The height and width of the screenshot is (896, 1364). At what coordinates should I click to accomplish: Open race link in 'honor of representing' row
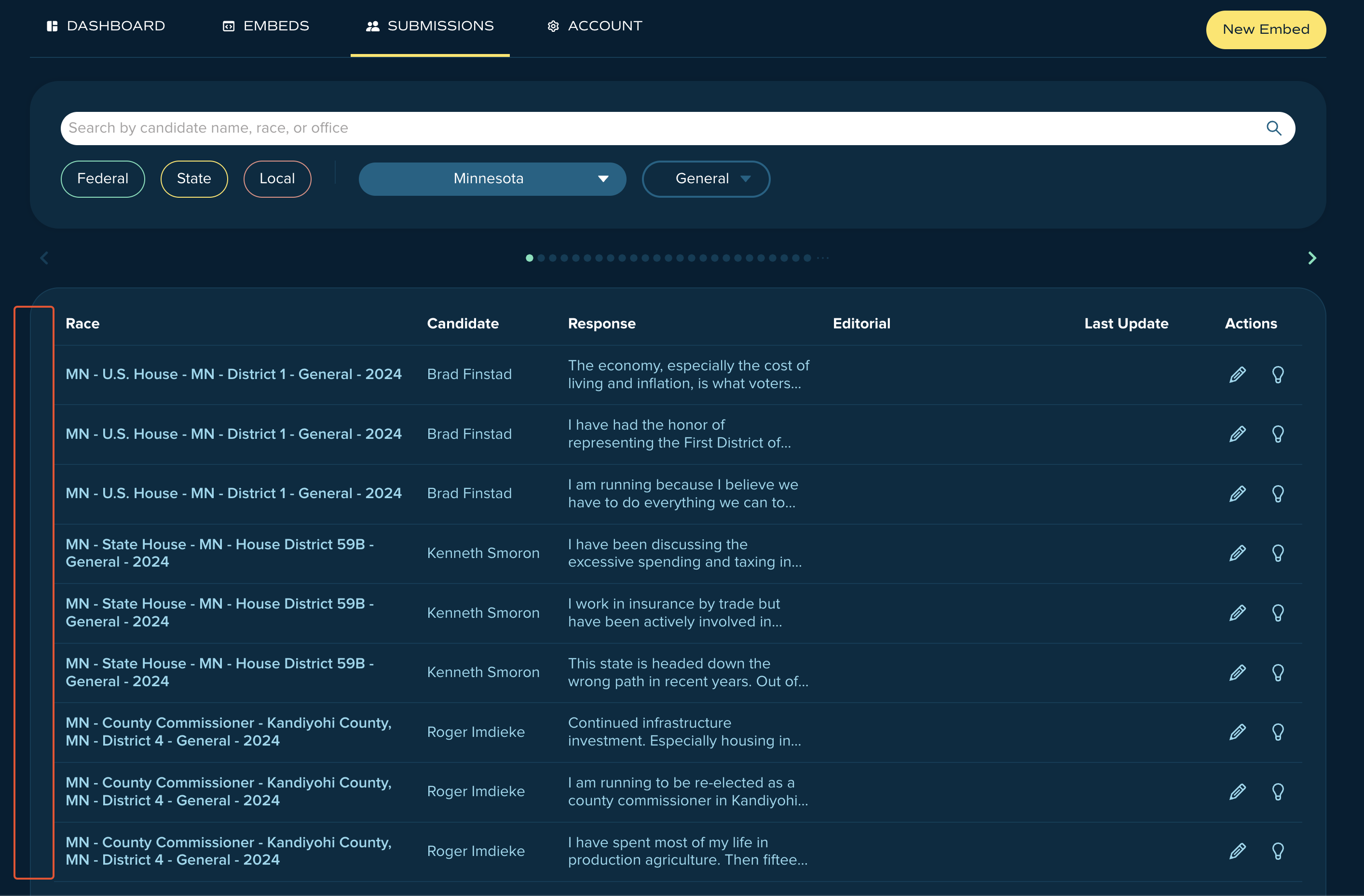click(234, 434)
